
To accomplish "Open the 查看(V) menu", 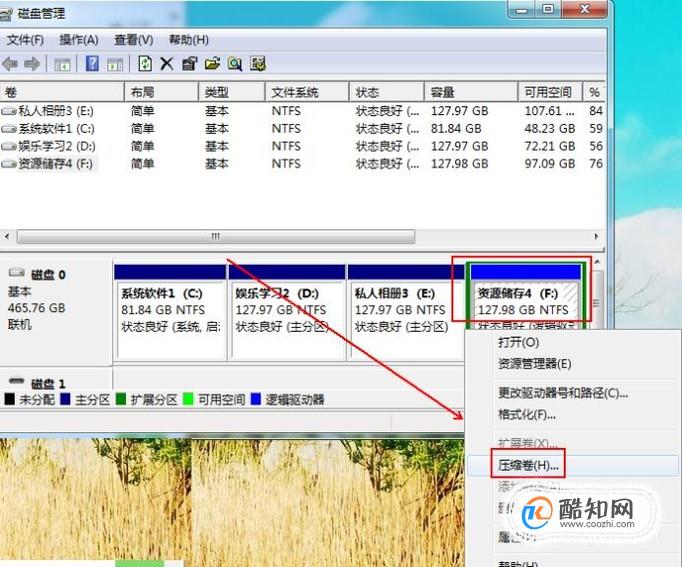I will [x=134, y=40].
